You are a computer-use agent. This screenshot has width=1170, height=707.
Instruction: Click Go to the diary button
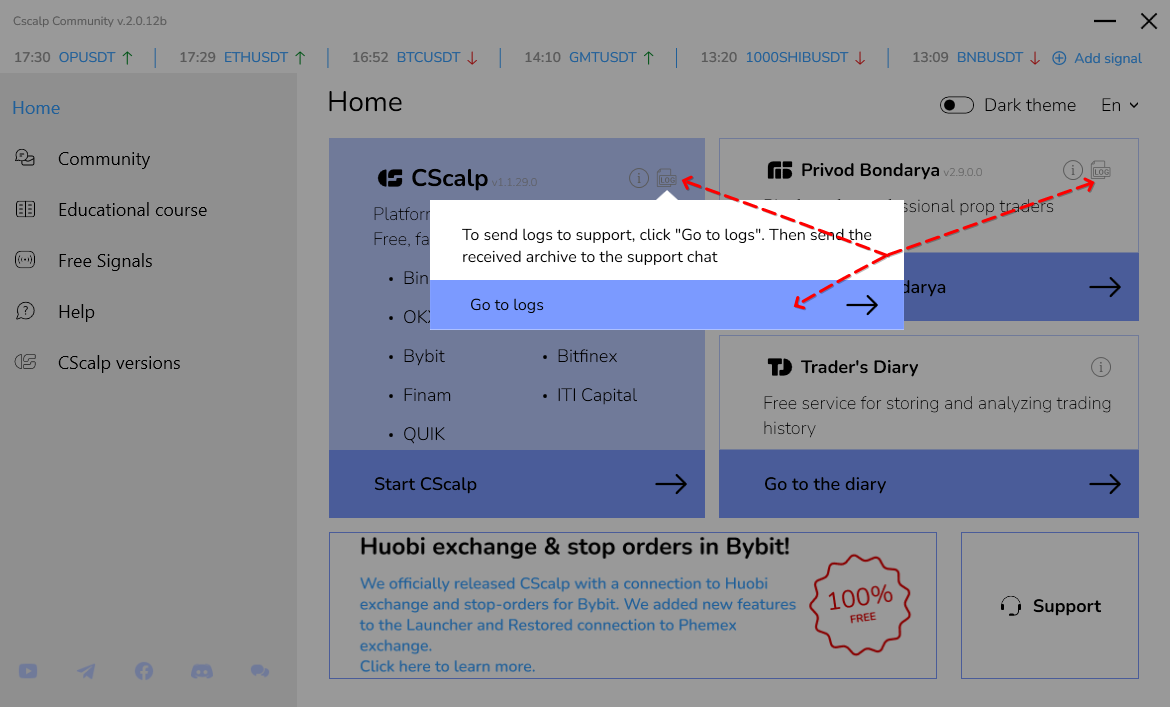928,484
